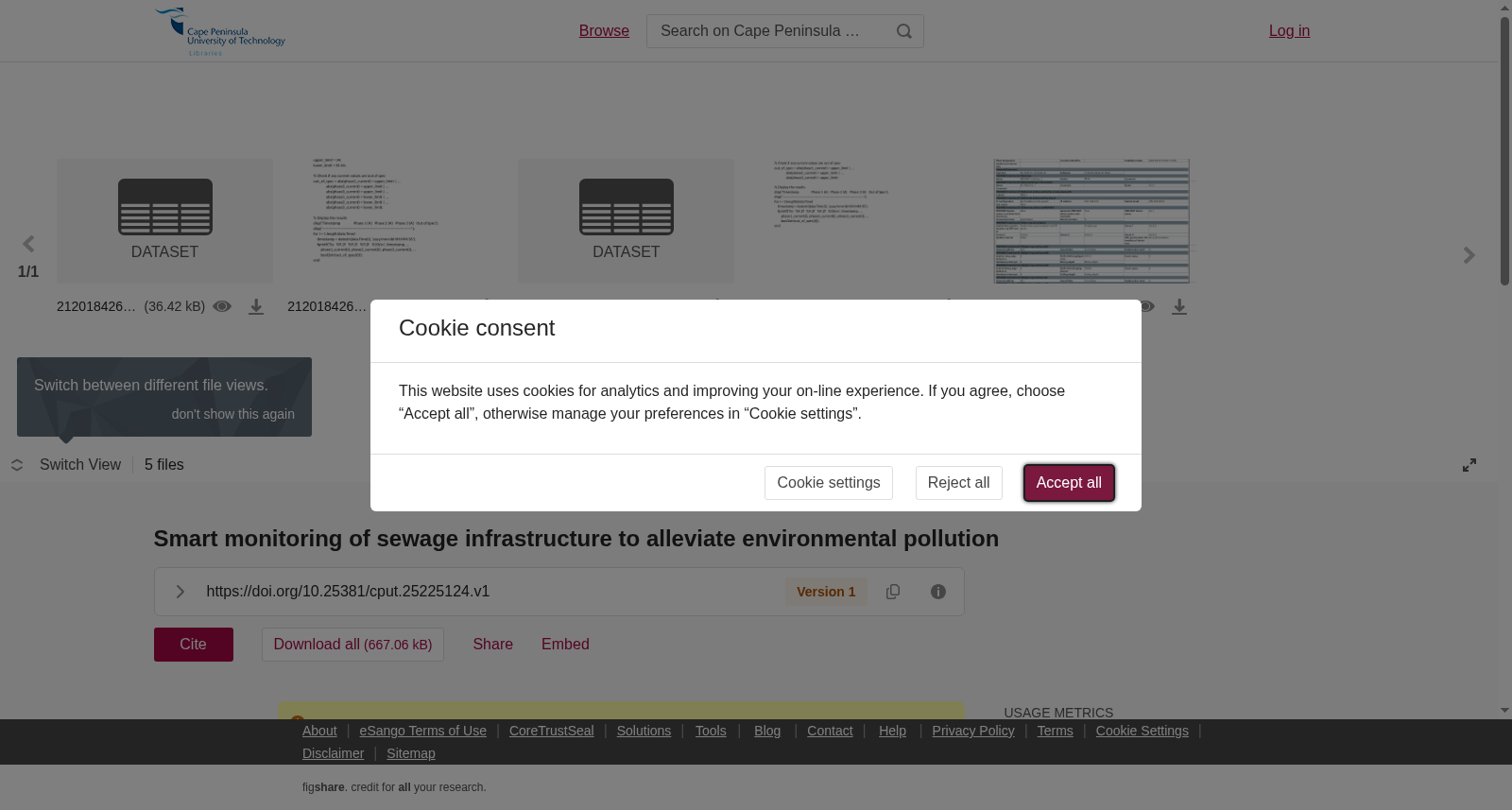Go to next file carousel arrow
Screen dimensions: 1512x810
click(x=1469, y=255)
